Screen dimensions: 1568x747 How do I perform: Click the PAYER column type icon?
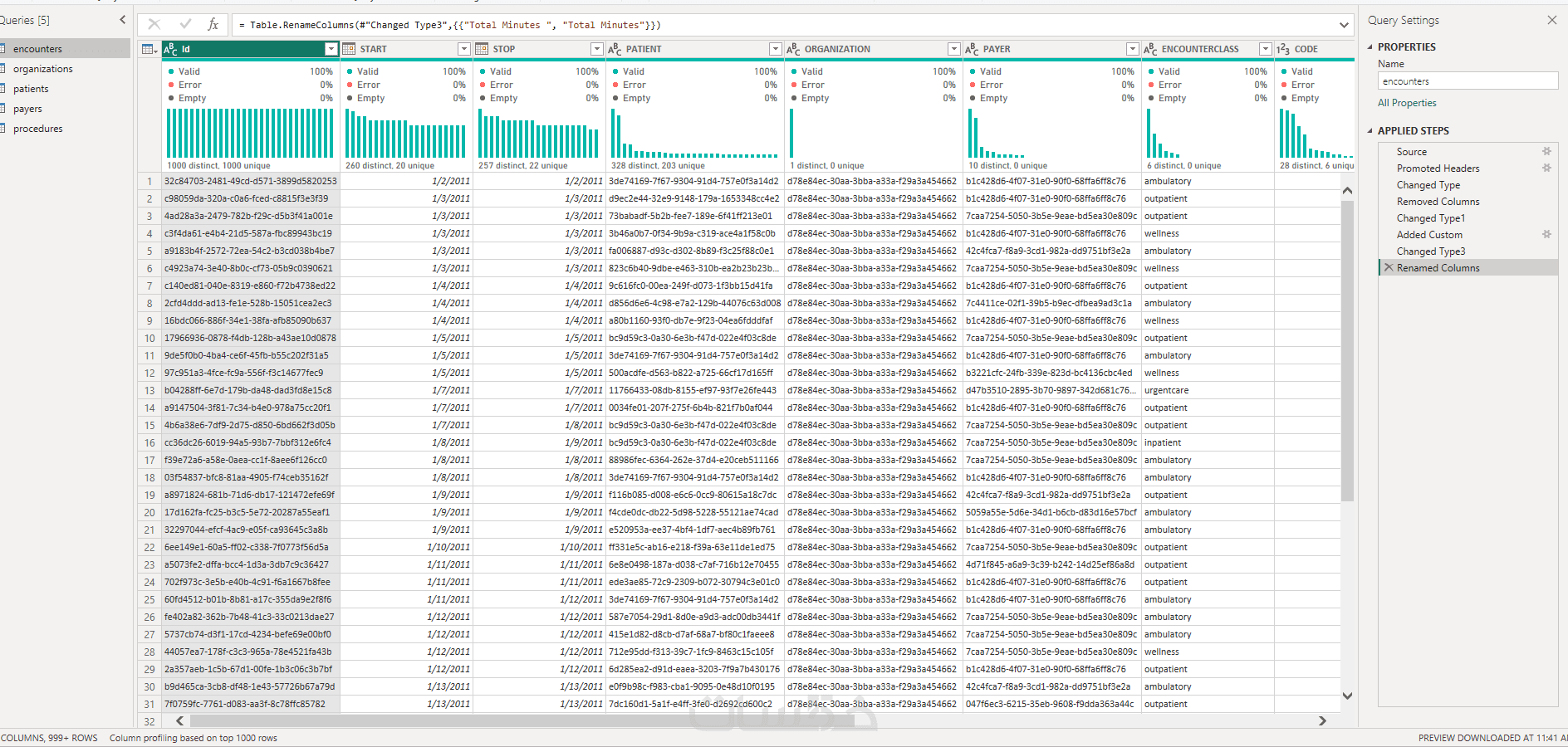point(972,49)
